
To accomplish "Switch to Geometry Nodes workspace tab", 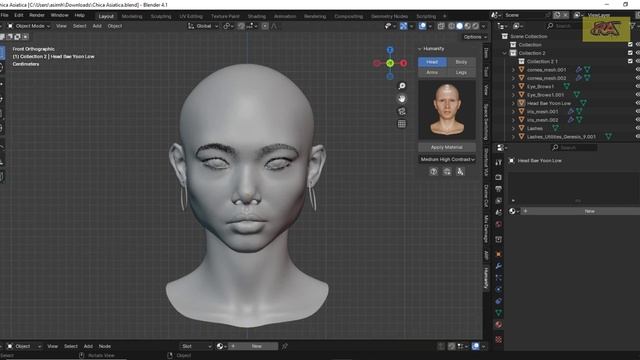I will [389, 16].
